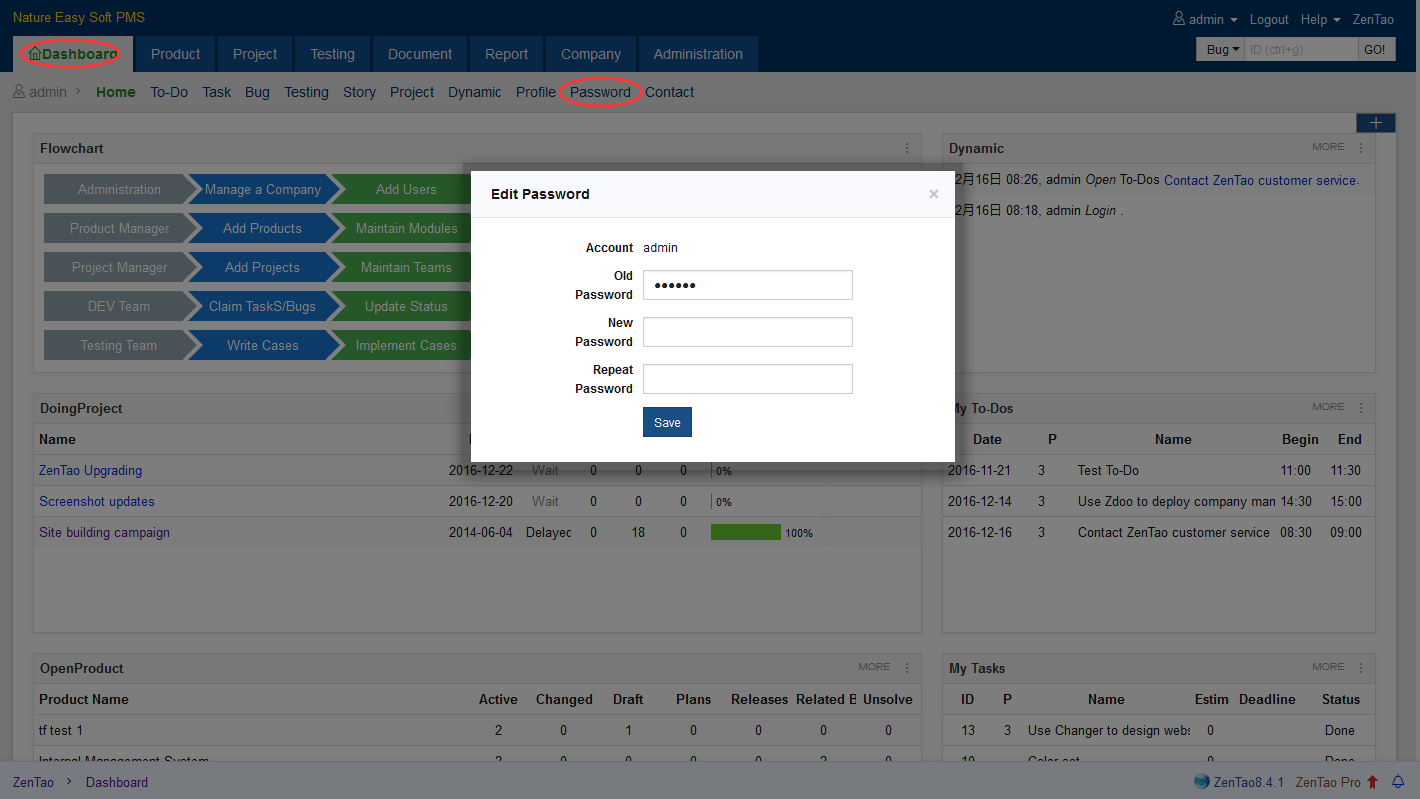This screenshot has width=1420, height=799.
Task: Open the My Tasks panel three-dot menu
Action: [x=1361, y=668]
